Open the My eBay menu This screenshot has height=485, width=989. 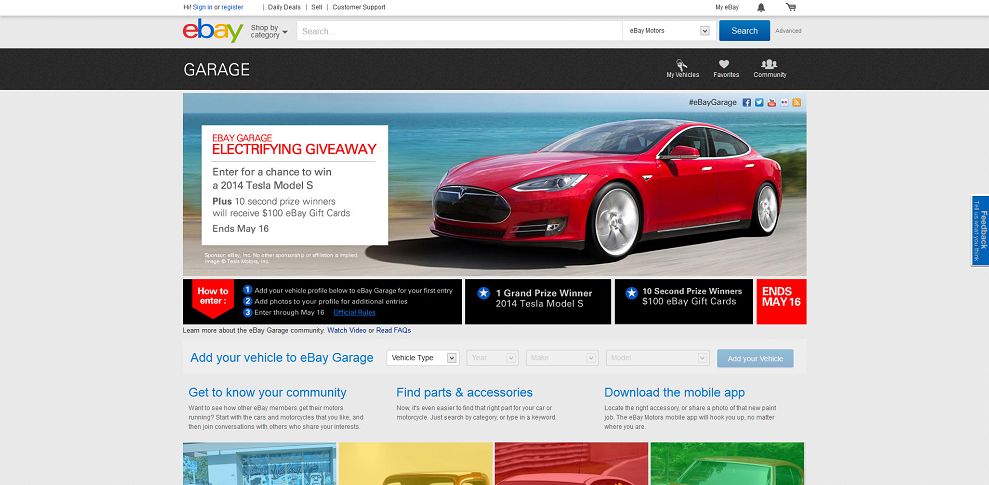[x=727, y=8]
